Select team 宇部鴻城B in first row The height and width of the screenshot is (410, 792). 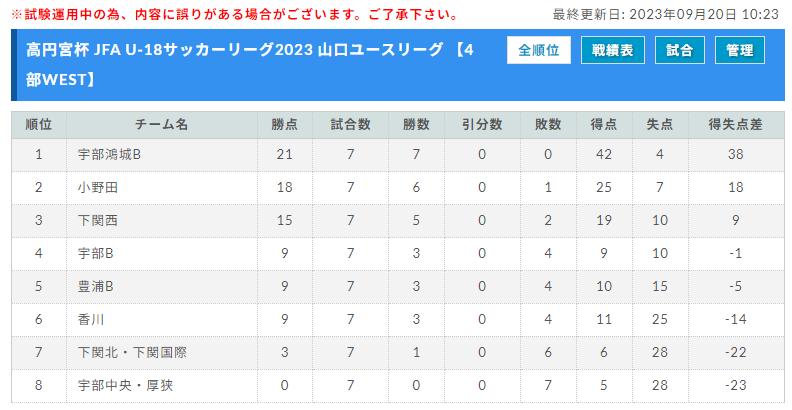point(109,155)
